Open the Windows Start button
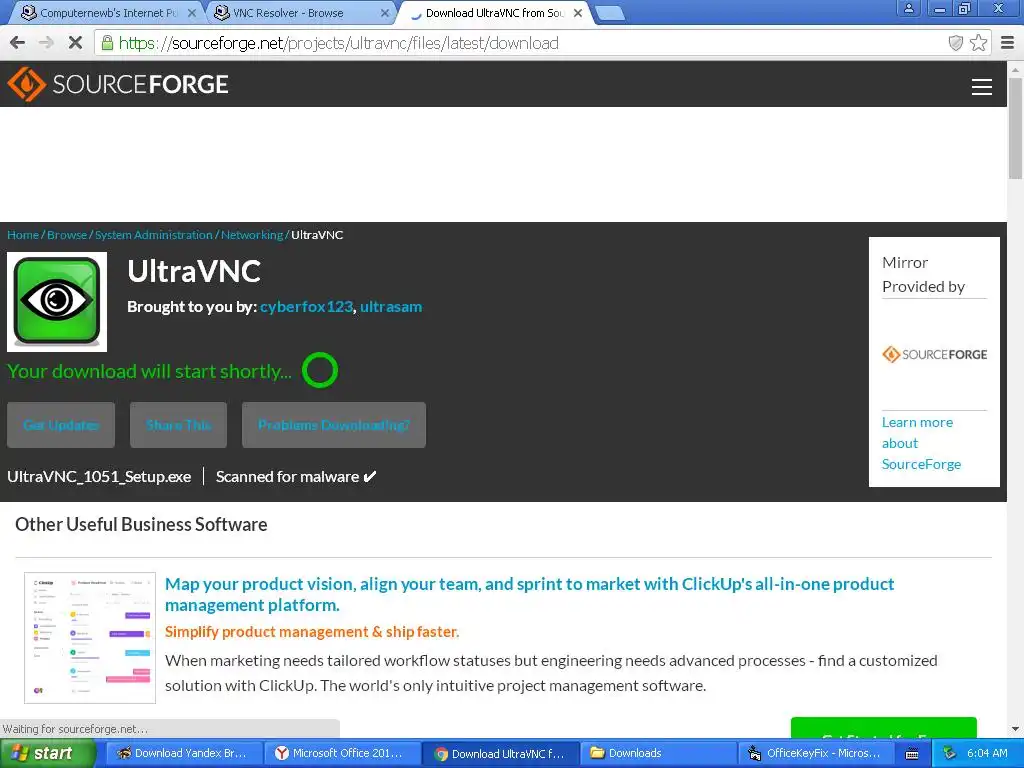The width and height of the screenshot is (1024, 768). pos(46,754)
